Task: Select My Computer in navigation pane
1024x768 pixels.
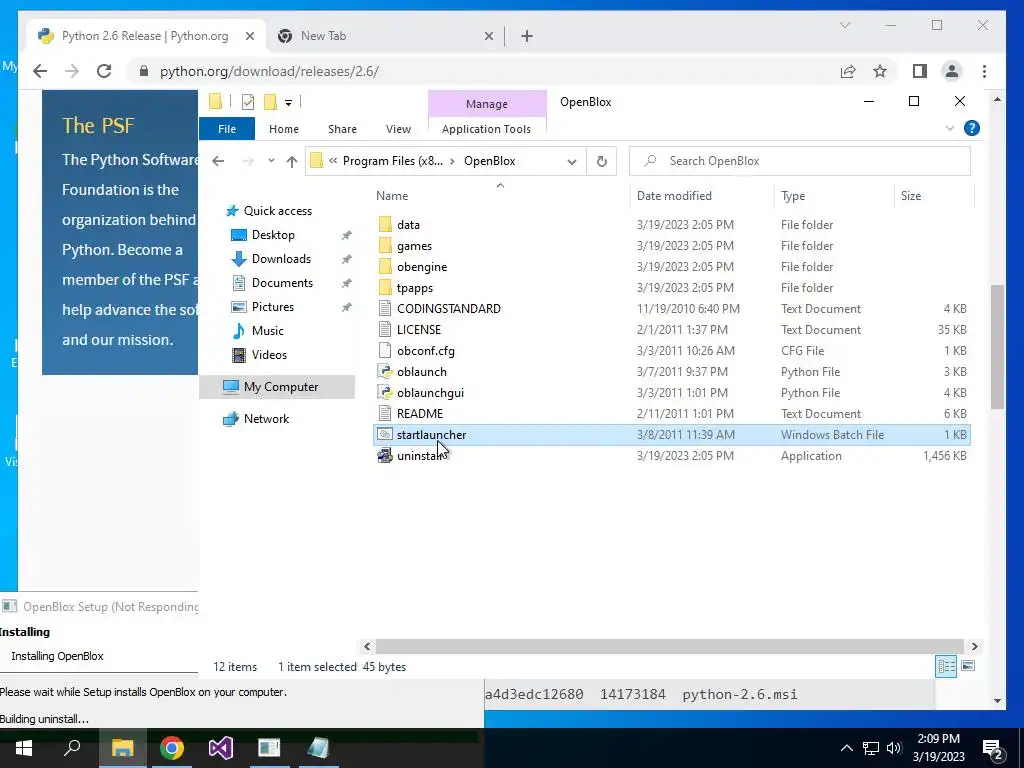Action: coord(277,387)
